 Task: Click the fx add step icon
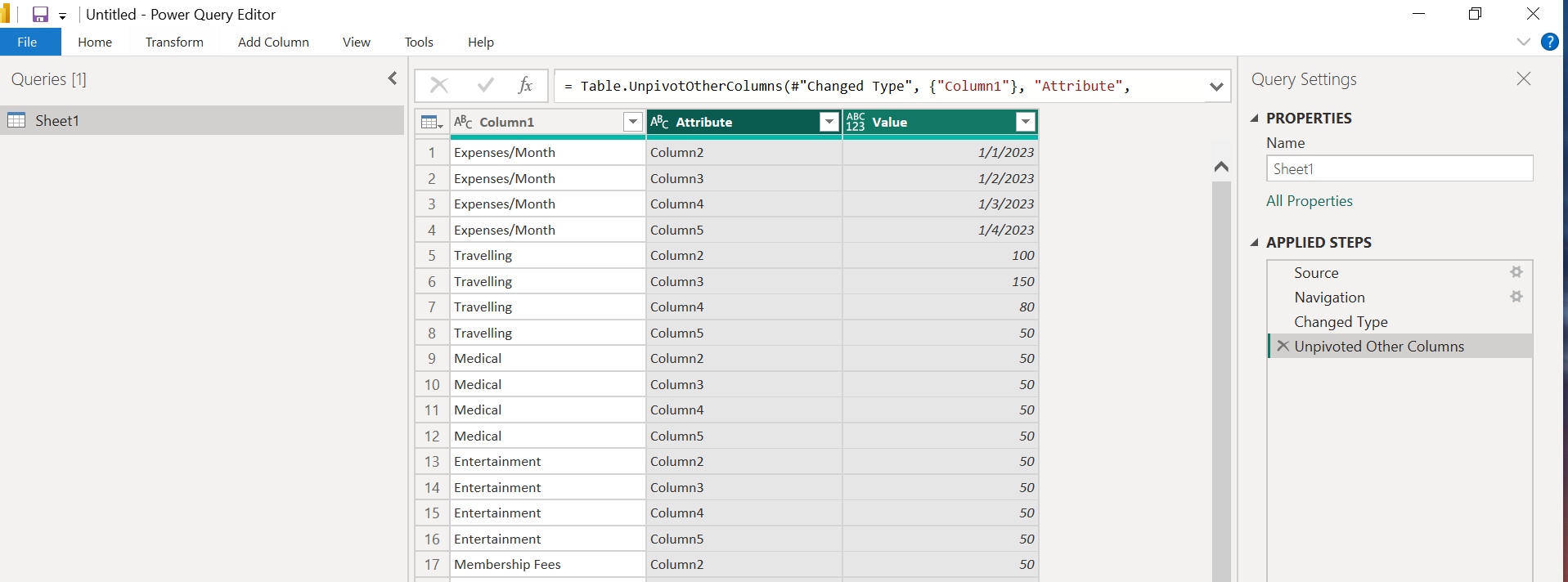click(525, 85)
